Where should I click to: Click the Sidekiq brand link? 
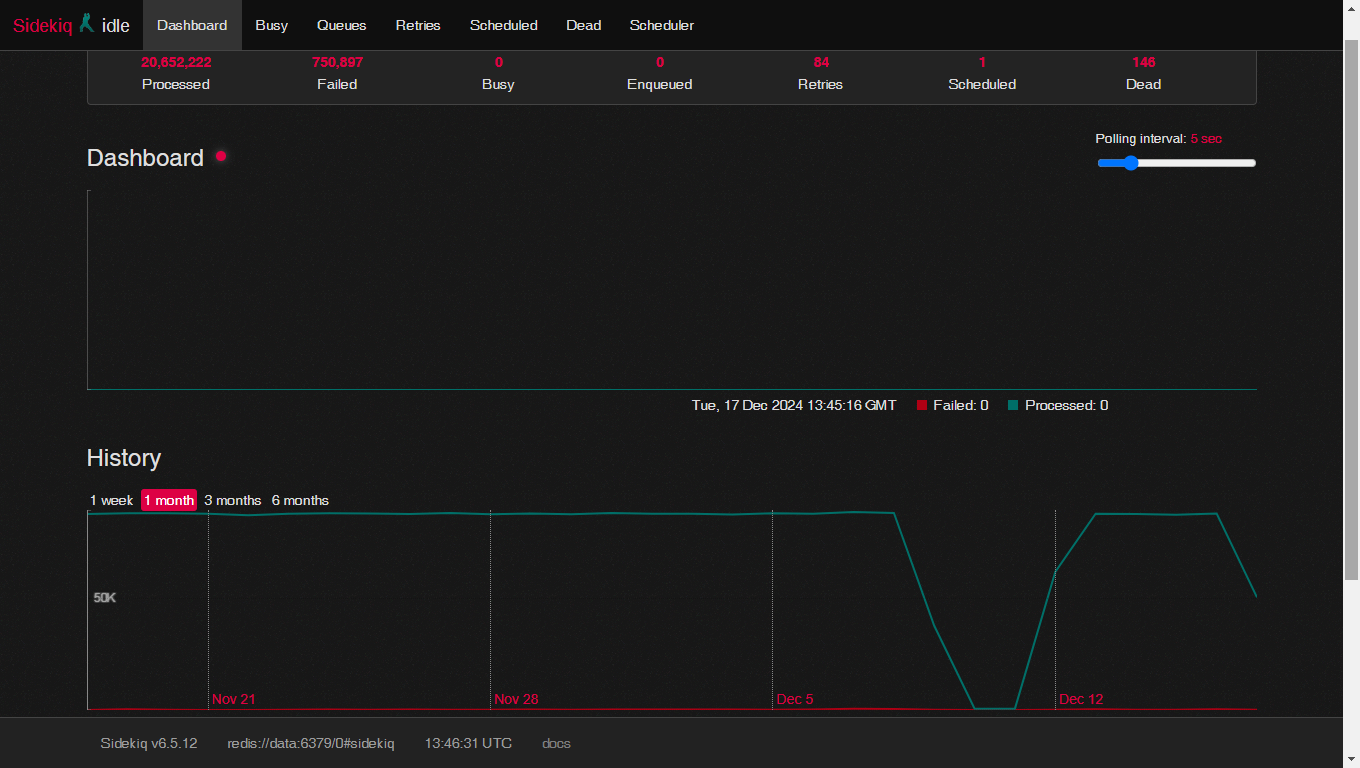pyautogui.click(x=42, y=26)
